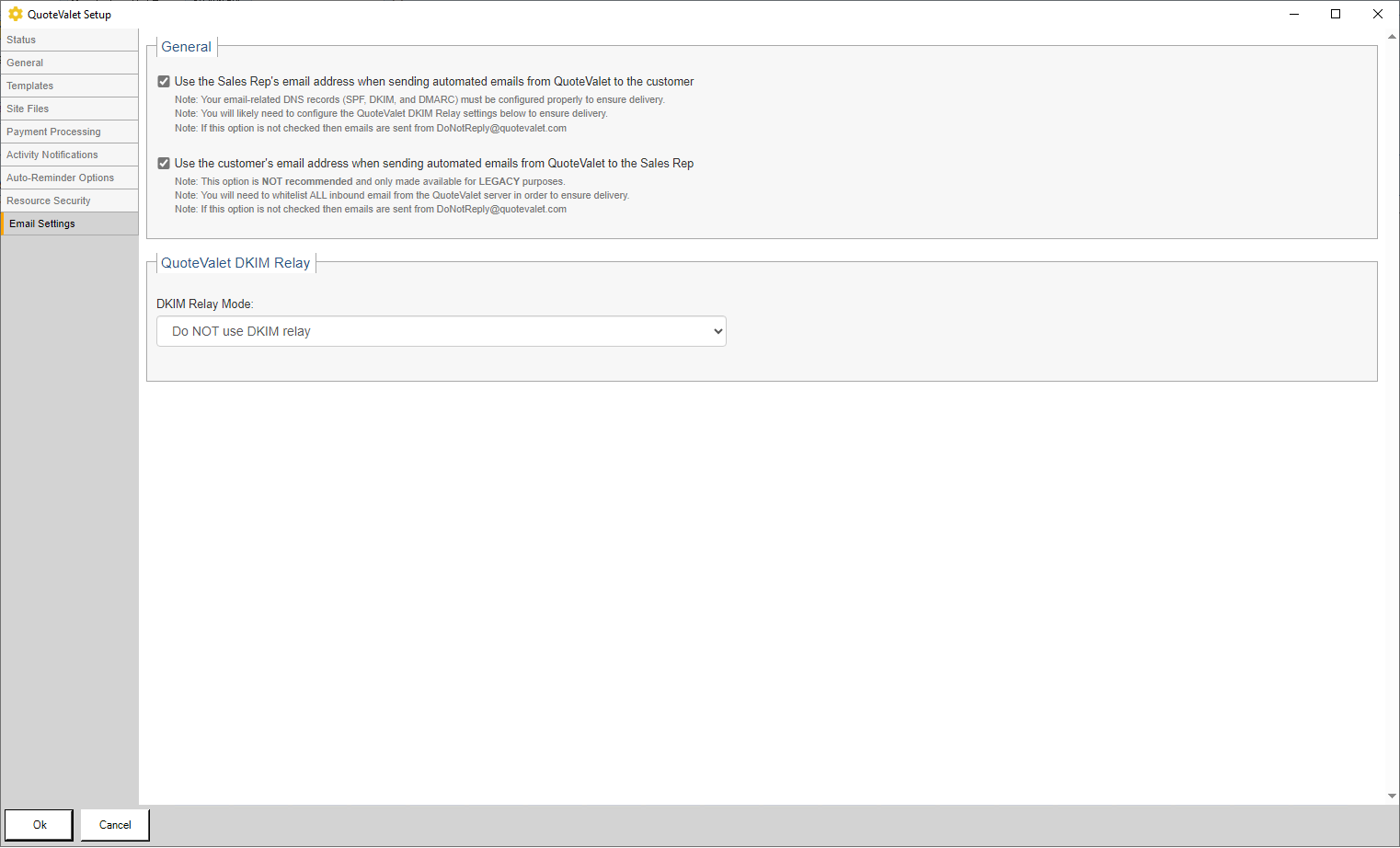
Task: Open Activity Notifications section
Action: [x=69, y=155]
